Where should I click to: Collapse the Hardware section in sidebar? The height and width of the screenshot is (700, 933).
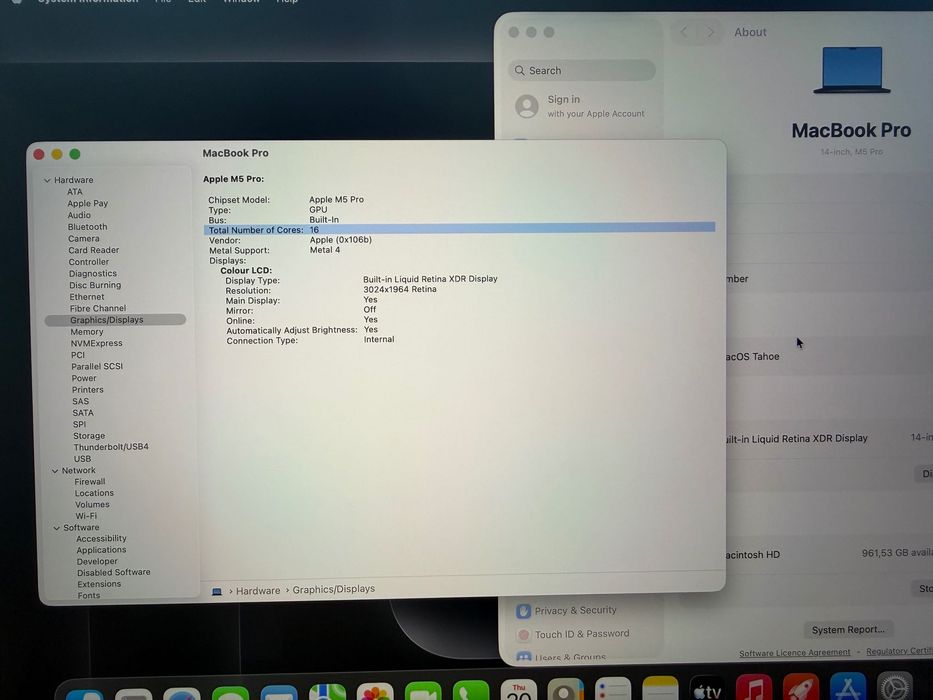(47, 180)
